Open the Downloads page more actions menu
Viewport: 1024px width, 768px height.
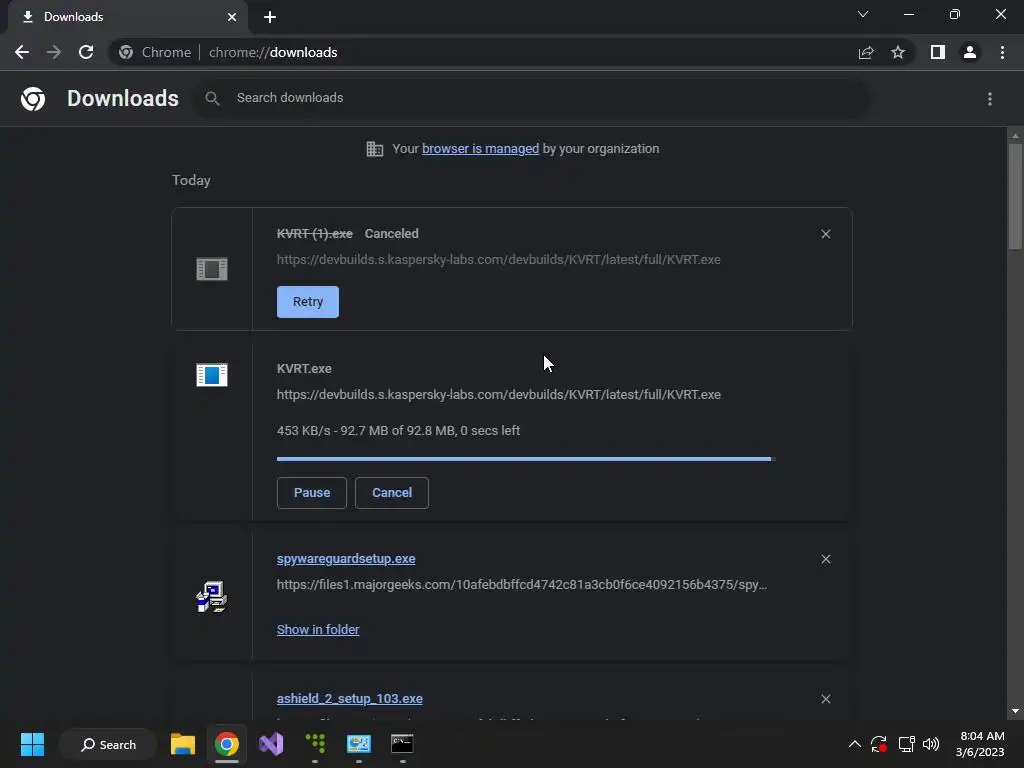tap(990, 99)
